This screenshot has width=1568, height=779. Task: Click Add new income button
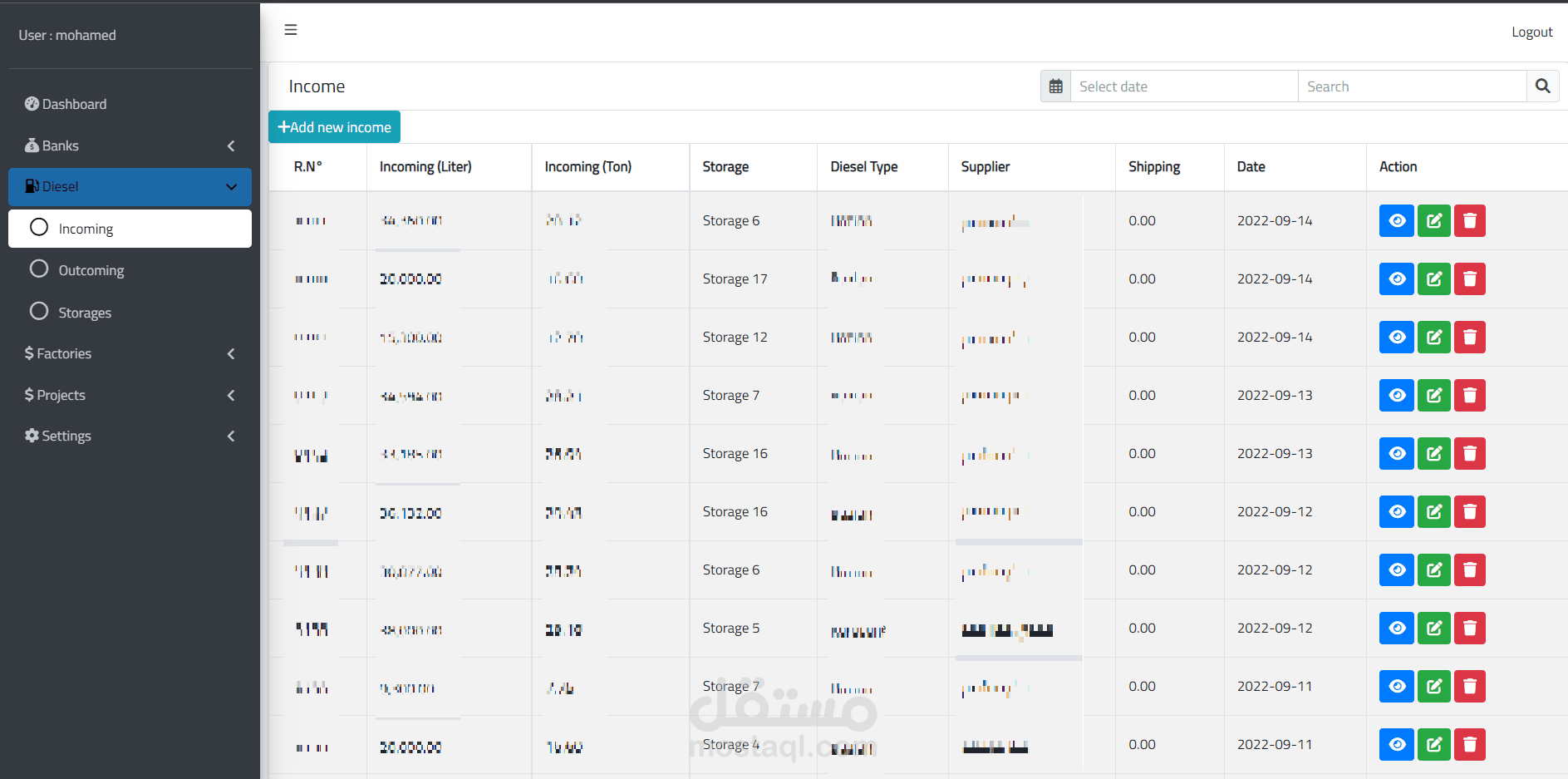click(334, 127)
